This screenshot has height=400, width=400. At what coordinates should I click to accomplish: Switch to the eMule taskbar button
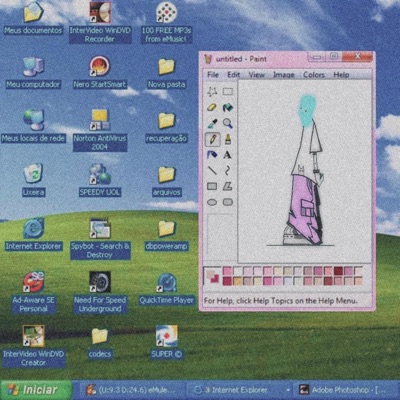pos(132,390)
